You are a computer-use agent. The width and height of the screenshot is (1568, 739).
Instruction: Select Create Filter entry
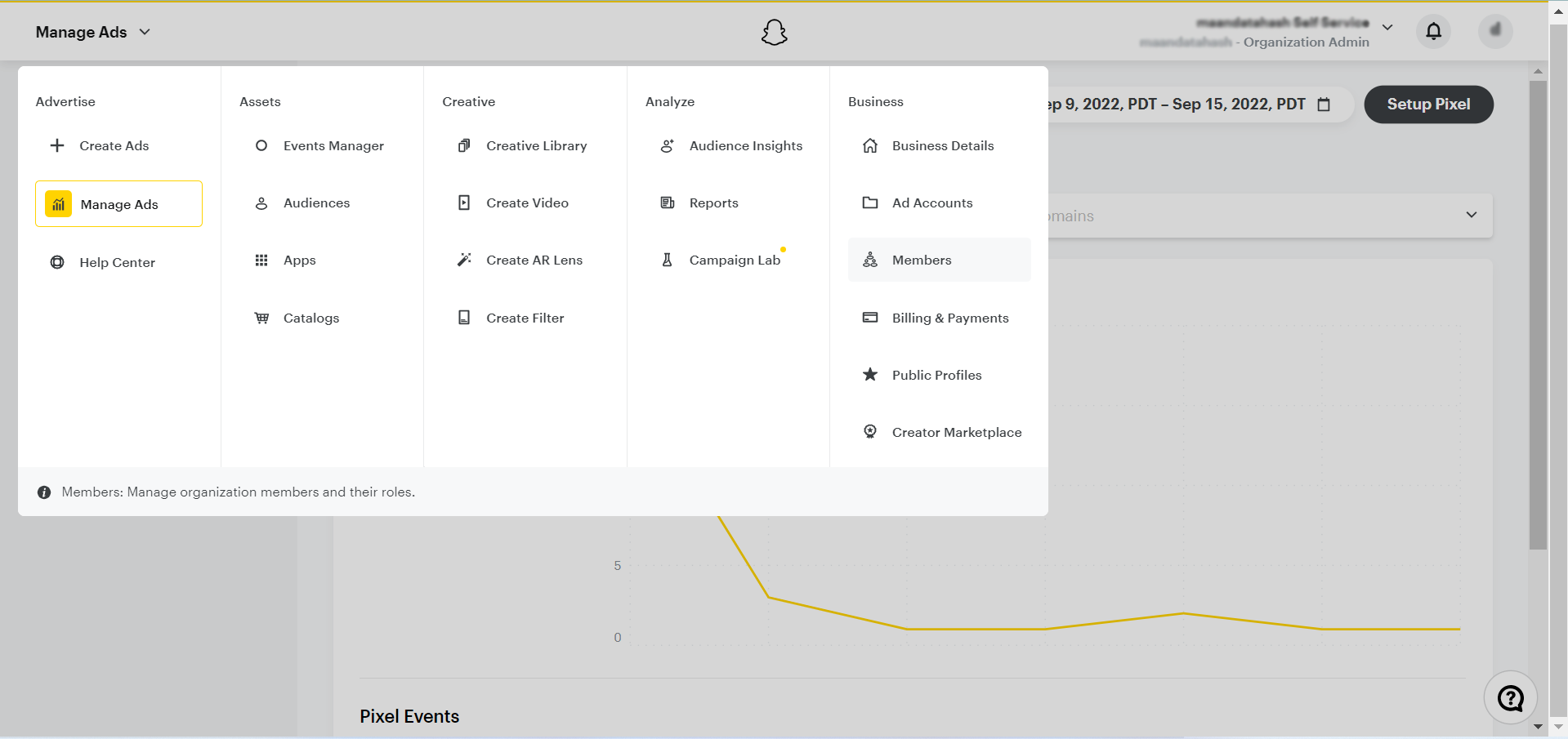[x=525, y=318]
